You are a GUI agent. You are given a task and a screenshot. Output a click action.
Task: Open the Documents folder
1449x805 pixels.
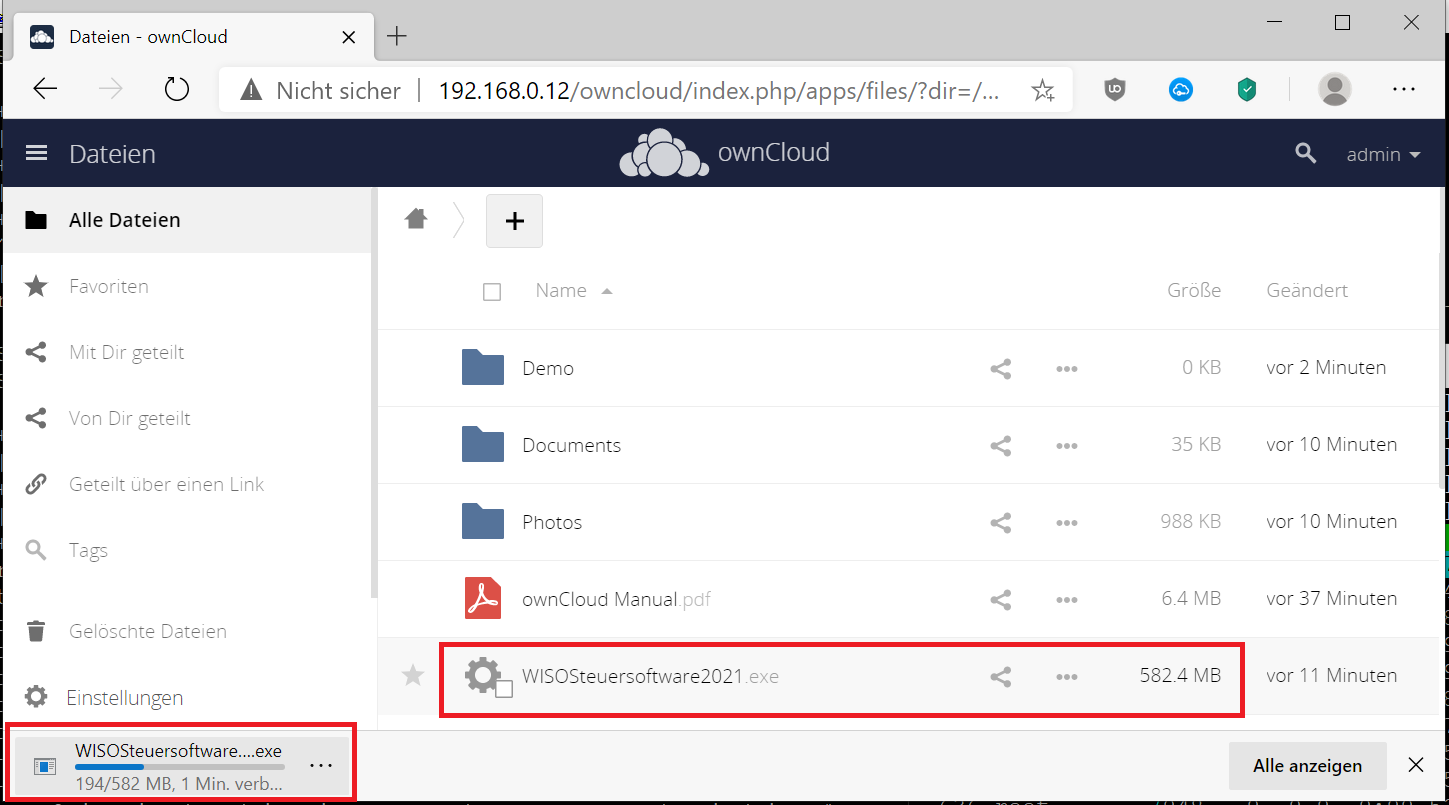click(x=571, y=445)
